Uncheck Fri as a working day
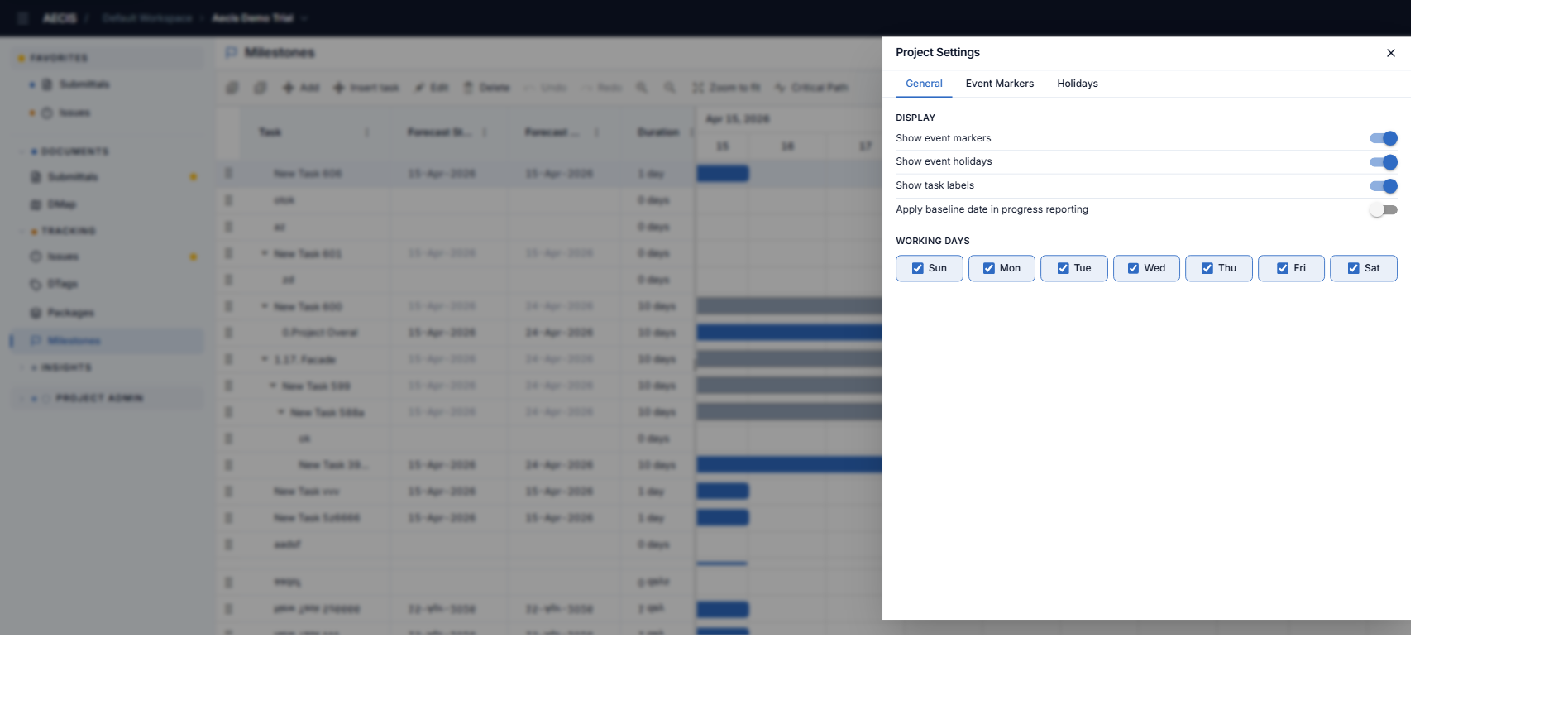The height and width of the screenshot is (705, 1568). (x=1291, y=268)
